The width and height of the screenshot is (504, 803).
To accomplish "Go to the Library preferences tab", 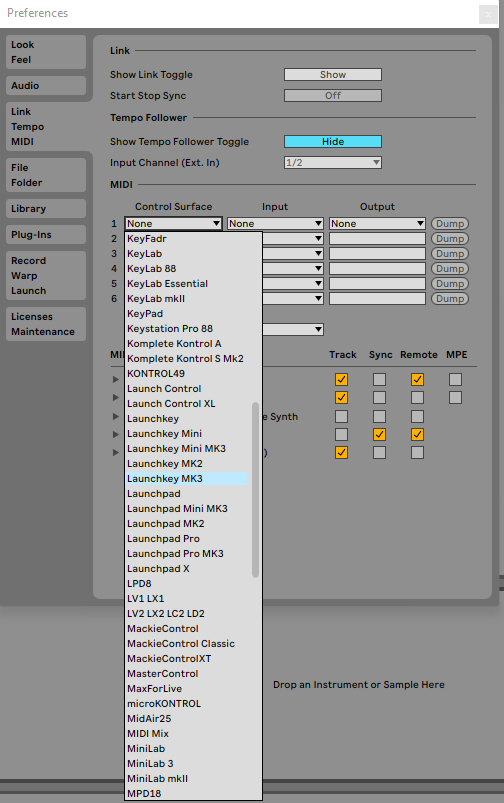I will [46, 208].
